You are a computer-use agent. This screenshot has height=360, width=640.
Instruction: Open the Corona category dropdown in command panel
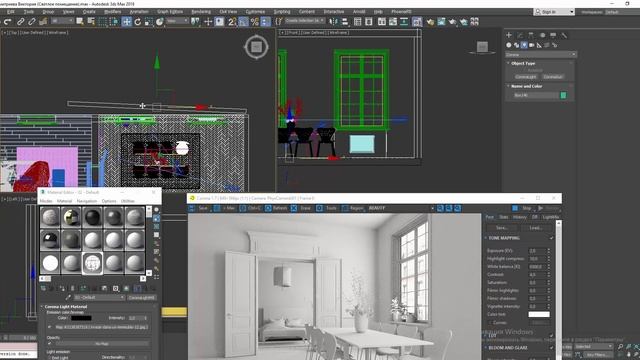click(x=541, y=54)
